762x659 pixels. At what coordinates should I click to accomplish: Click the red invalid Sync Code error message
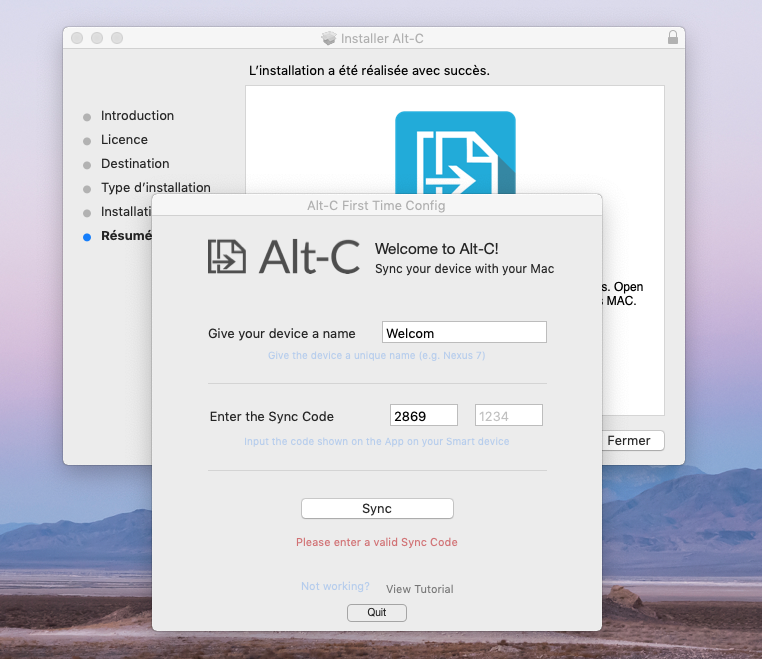(x=376, y=542)
